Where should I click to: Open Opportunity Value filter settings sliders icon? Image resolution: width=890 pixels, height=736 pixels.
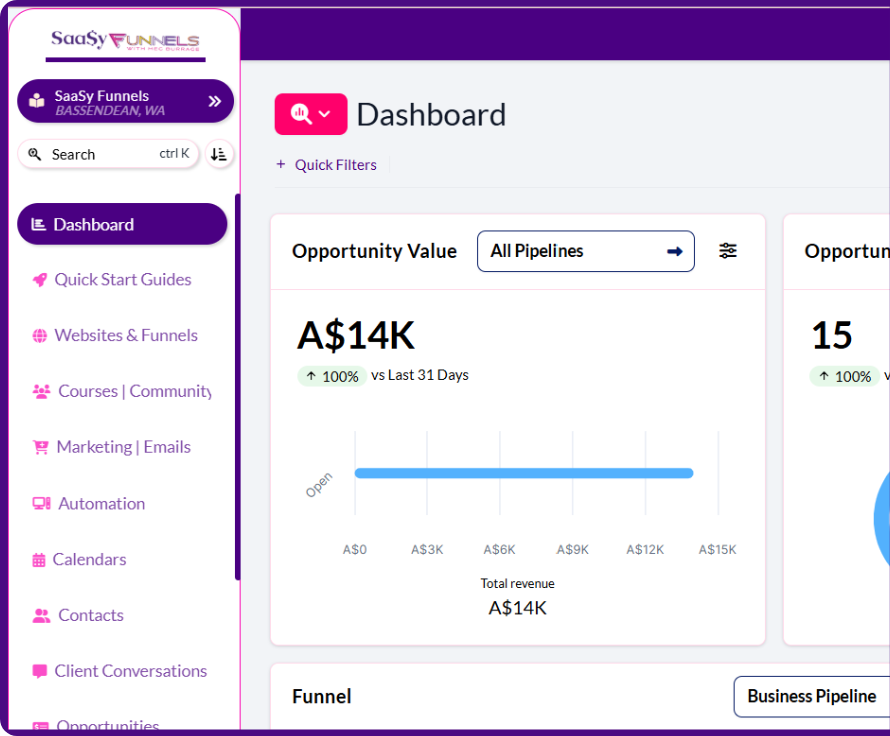[x=728, y=251]
